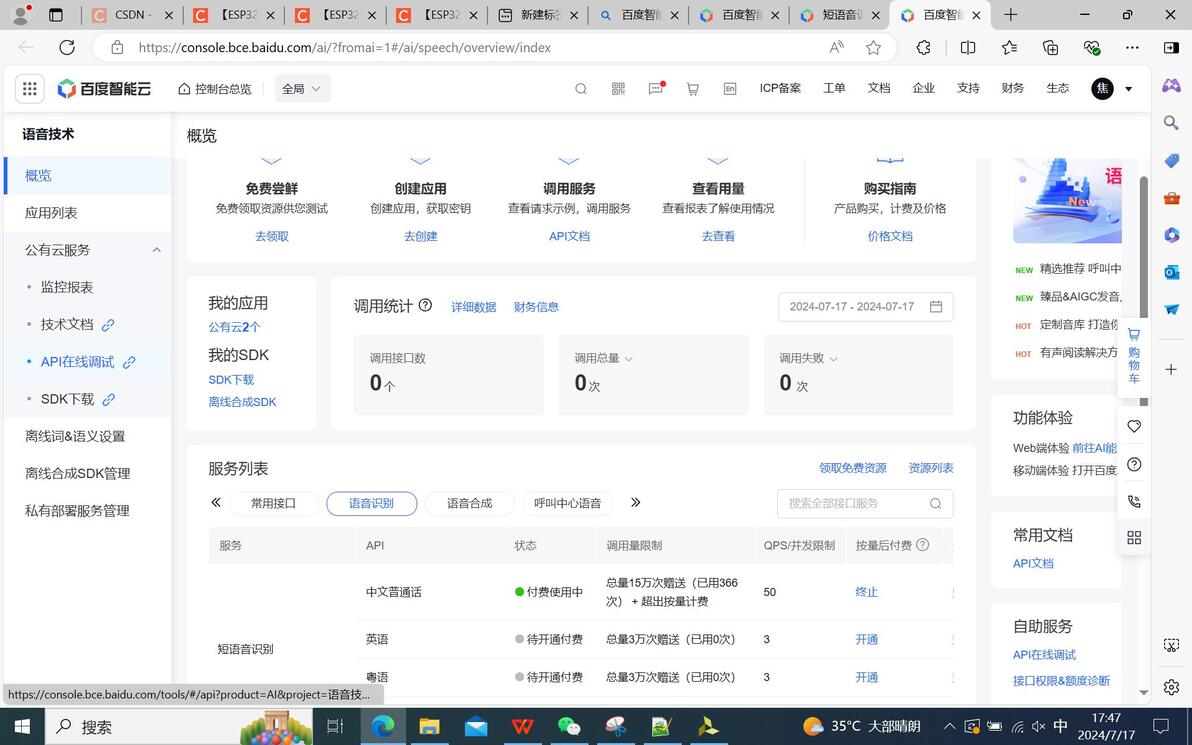
Task: Open WPS Office from the taskbar
Action: click(x=522, y=726)
